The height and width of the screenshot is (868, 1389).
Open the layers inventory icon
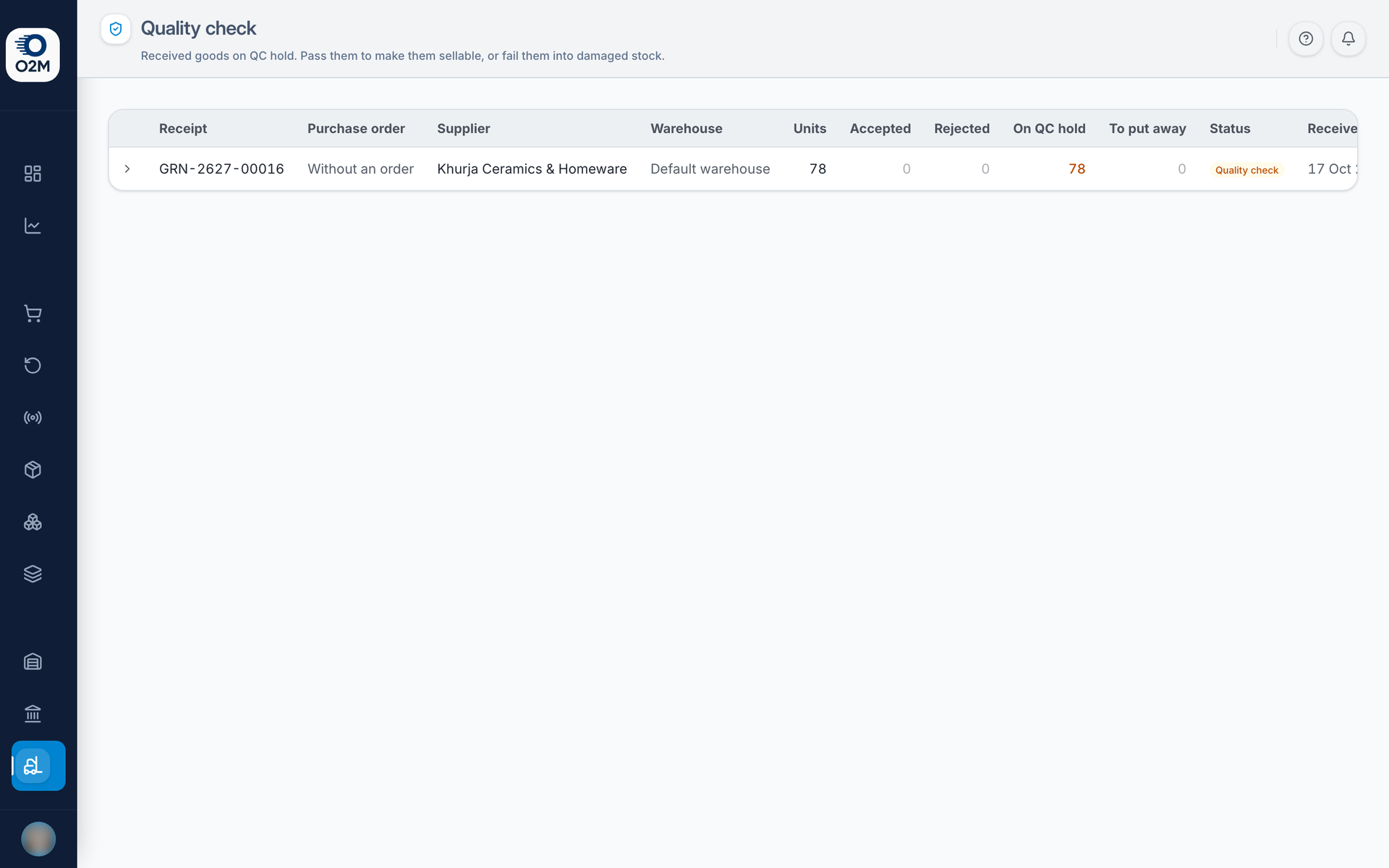(33, 574)
